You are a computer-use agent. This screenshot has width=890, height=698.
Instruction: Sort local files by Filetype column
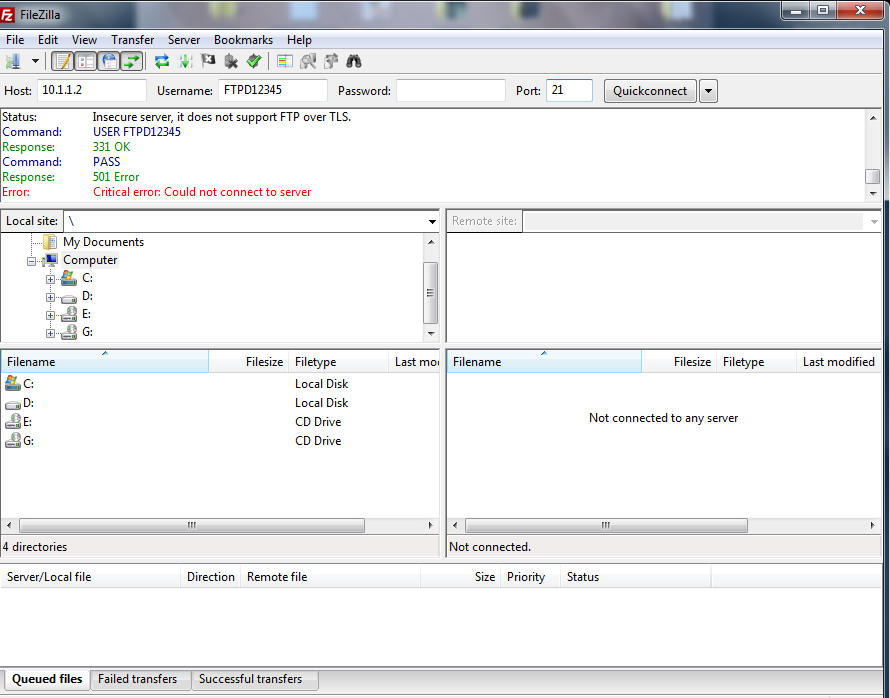click(339, 361)
